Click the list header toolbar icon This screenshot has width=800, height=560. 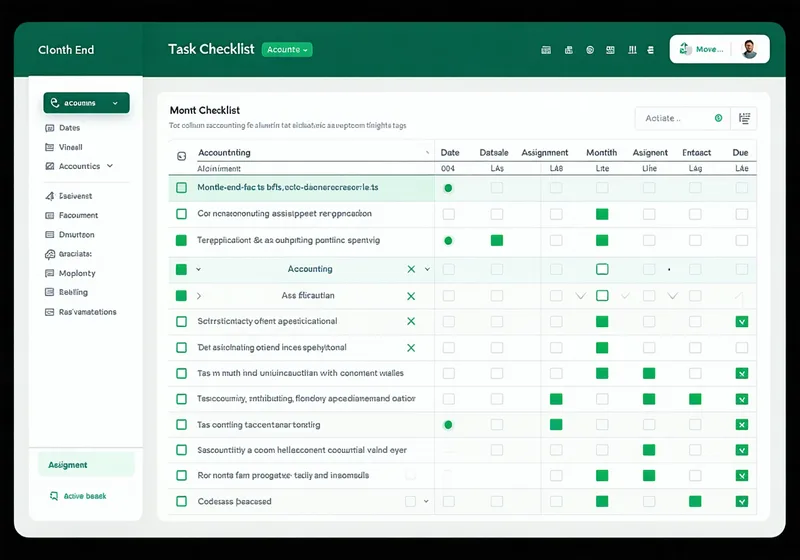pyautogui.click(x=651, y=50)
